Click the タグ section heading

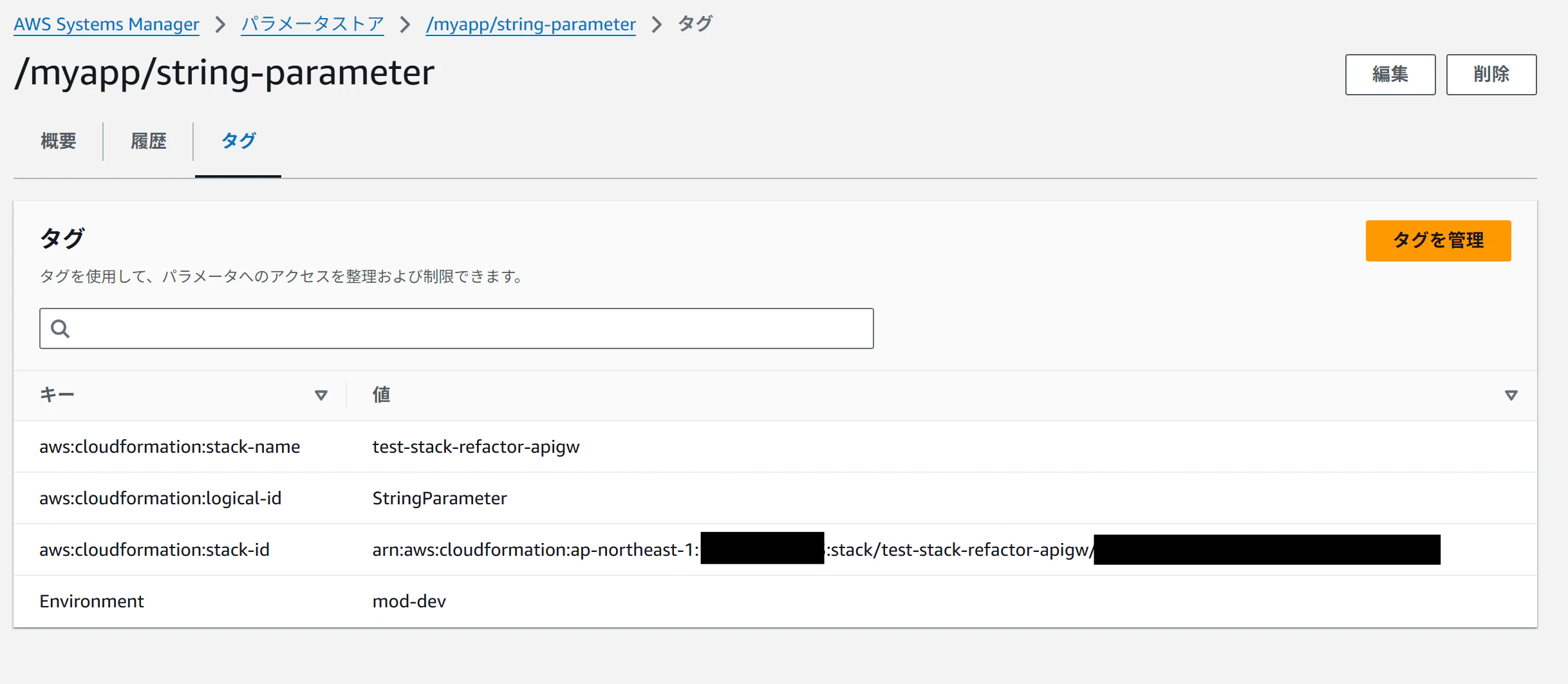coord(62,238)
